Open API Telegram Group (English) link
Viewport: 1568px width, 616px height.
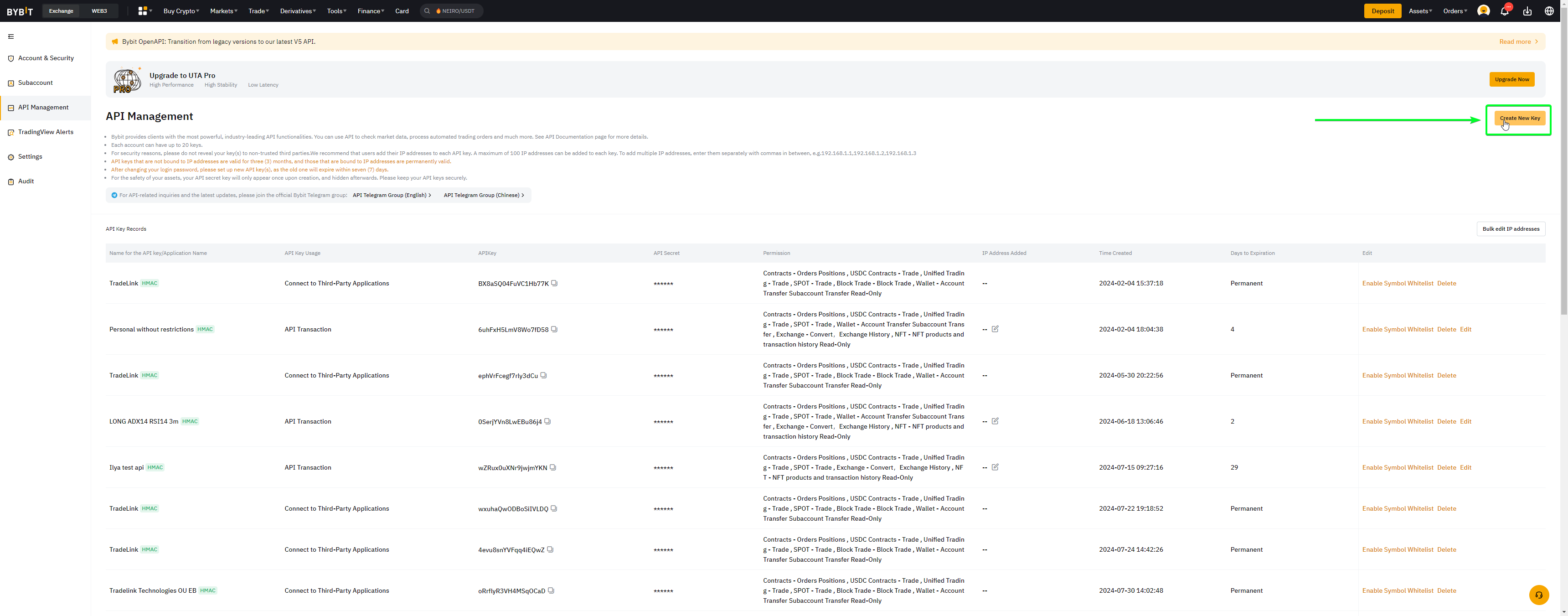pyautogui.click(x=392, y=196)
